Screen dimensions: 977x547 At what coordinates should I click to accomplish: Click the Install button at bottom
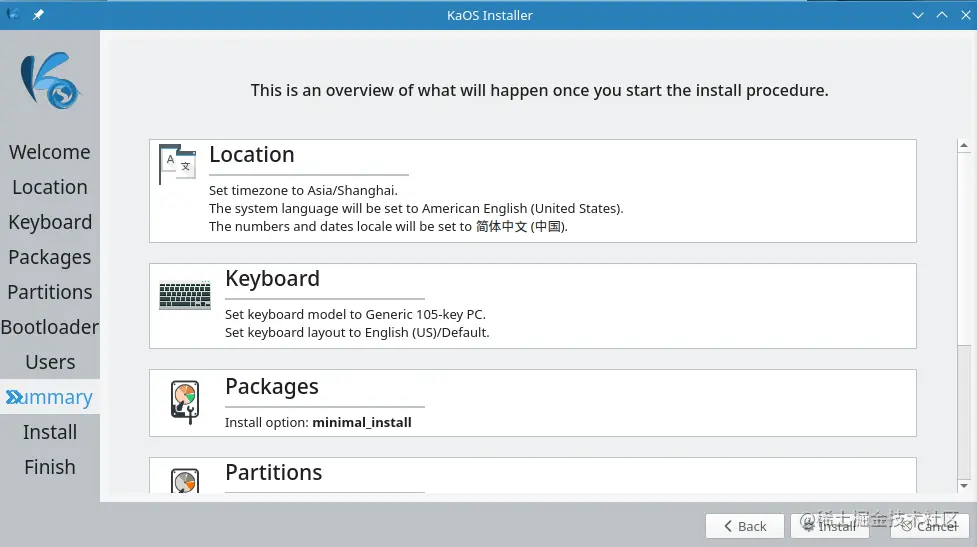point(829,526)
